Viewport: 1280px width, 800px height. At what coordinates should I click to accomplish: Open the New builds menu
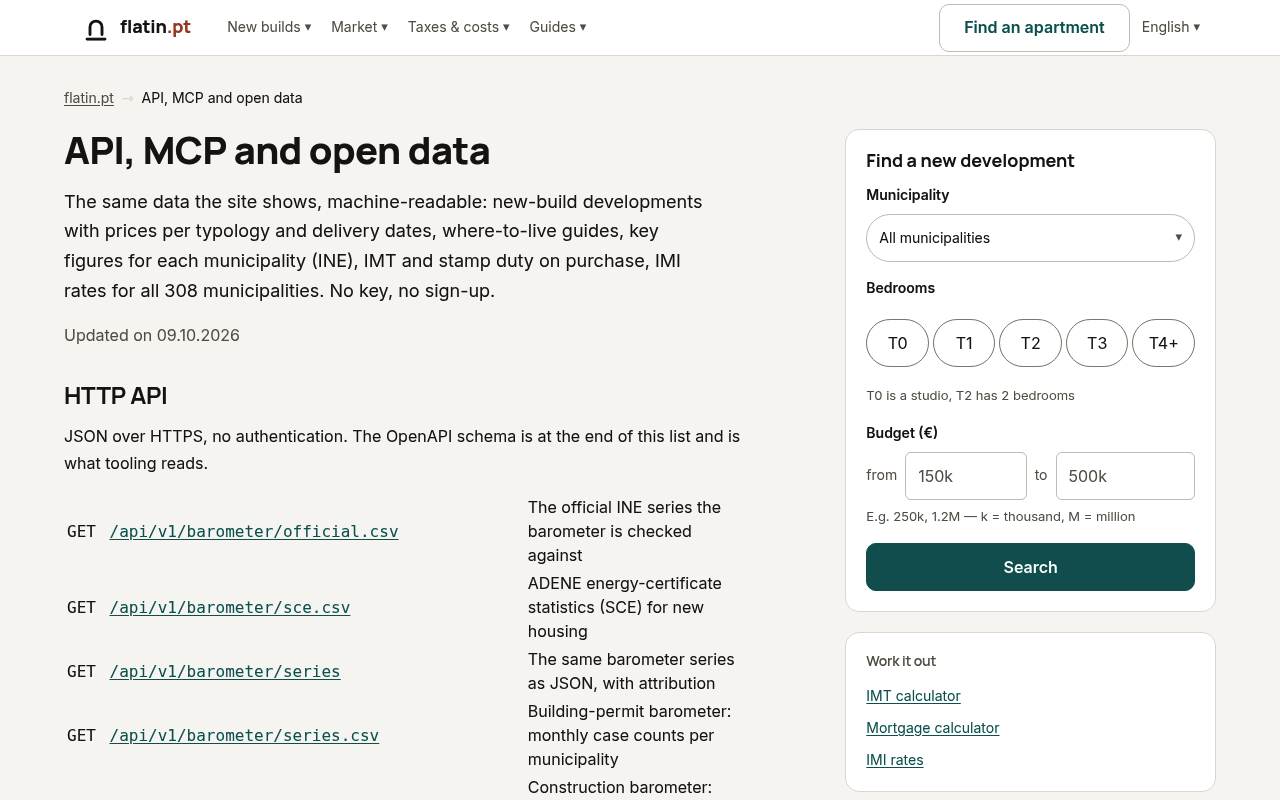(269, 27)
